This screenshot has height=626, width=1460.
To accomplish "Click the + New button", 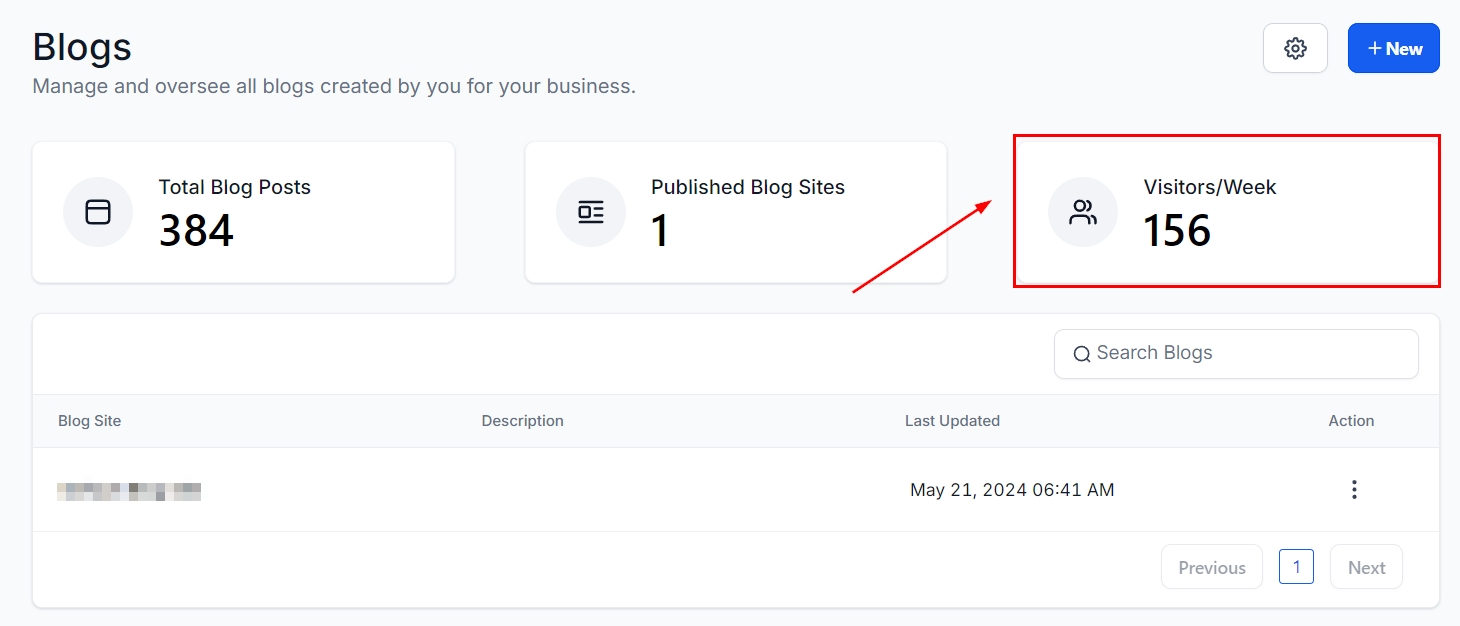I will coord(1393,48).
